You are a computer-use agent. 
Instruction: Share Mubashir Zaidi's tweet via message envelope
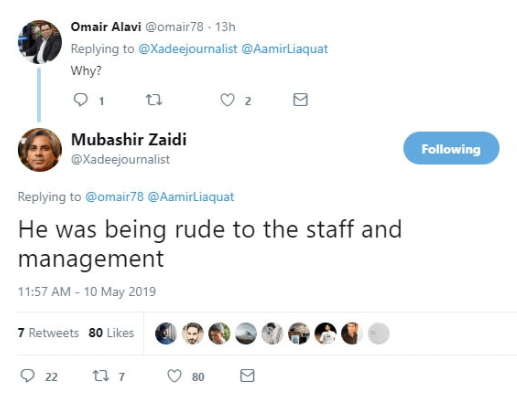click(x=247, y=376)
